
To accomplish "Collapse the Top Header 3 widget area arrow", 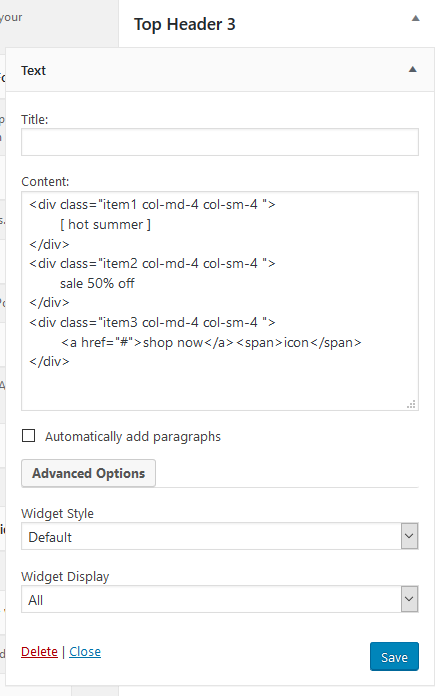I will pyautogui.click(x=415, y=18).
